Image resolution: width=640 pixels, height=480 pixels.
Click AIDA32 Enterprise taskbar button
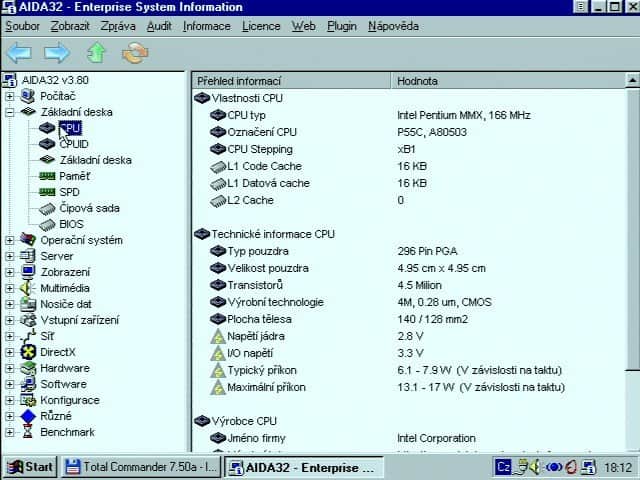pyautogui.click(x=304, y=467)
